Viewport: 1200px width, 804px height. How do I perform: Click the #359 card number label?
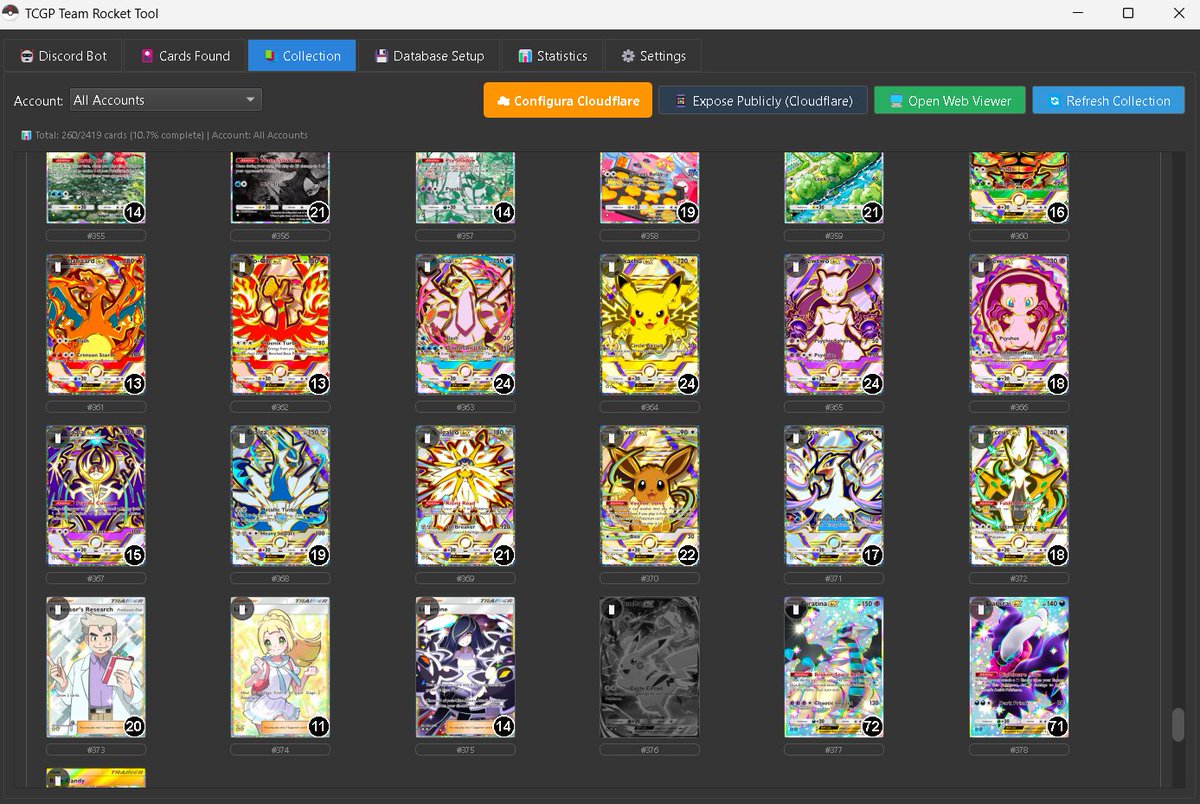(834, 236)
